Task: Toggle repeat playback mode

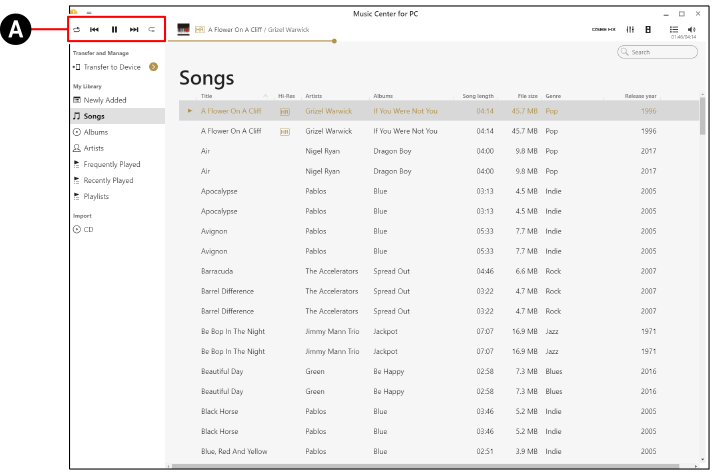Action: click(151, 30)
